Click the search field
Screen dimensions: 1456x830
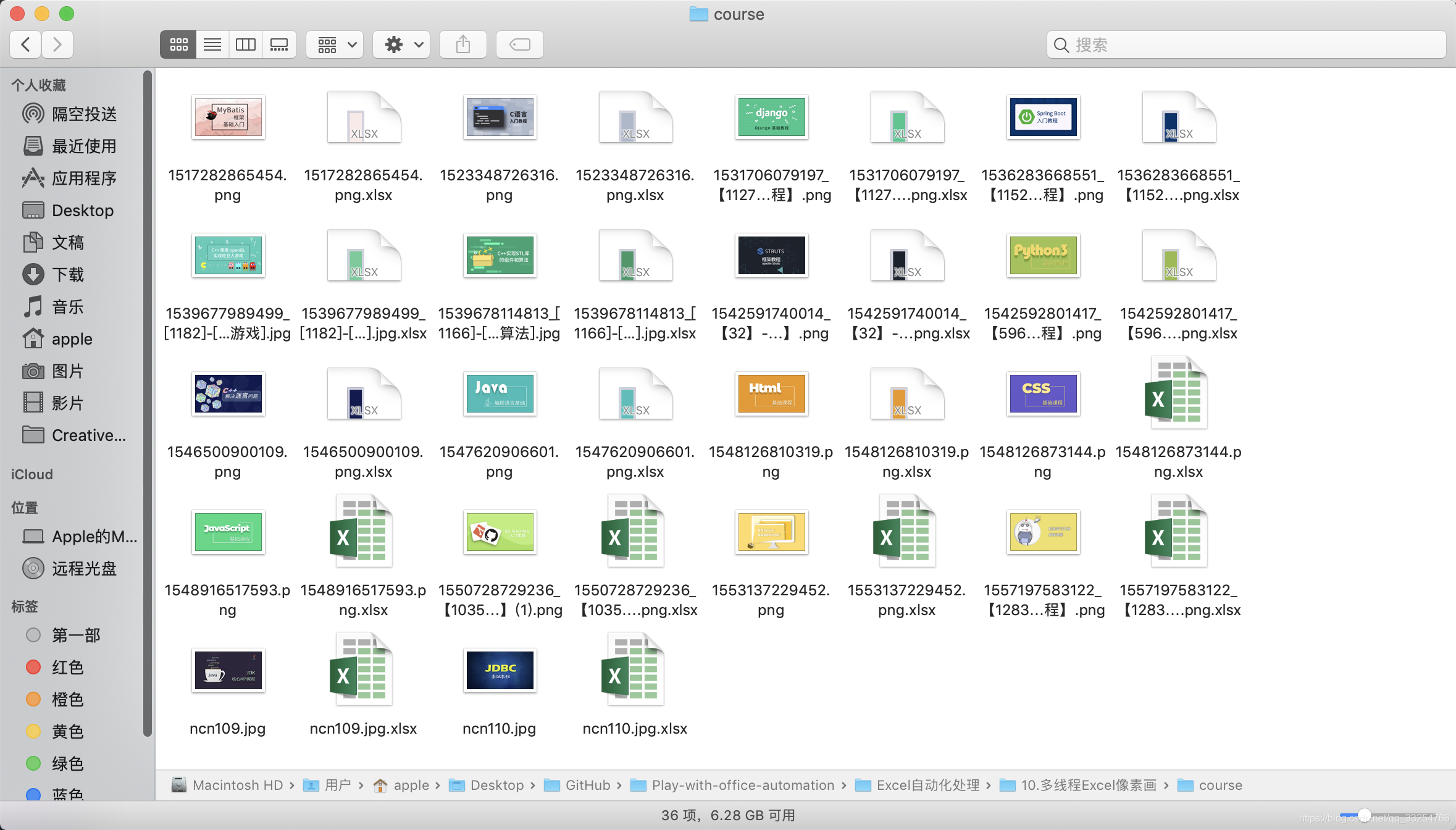tap(1246, 44)
